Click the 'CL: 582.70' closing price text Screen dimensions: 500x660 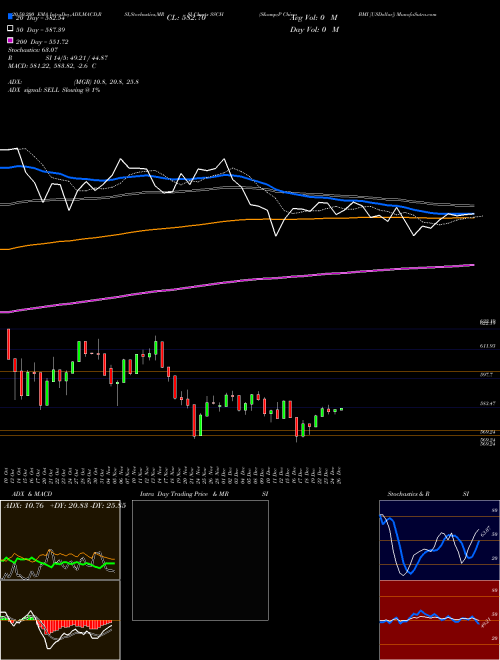click(x=186, y=18)
